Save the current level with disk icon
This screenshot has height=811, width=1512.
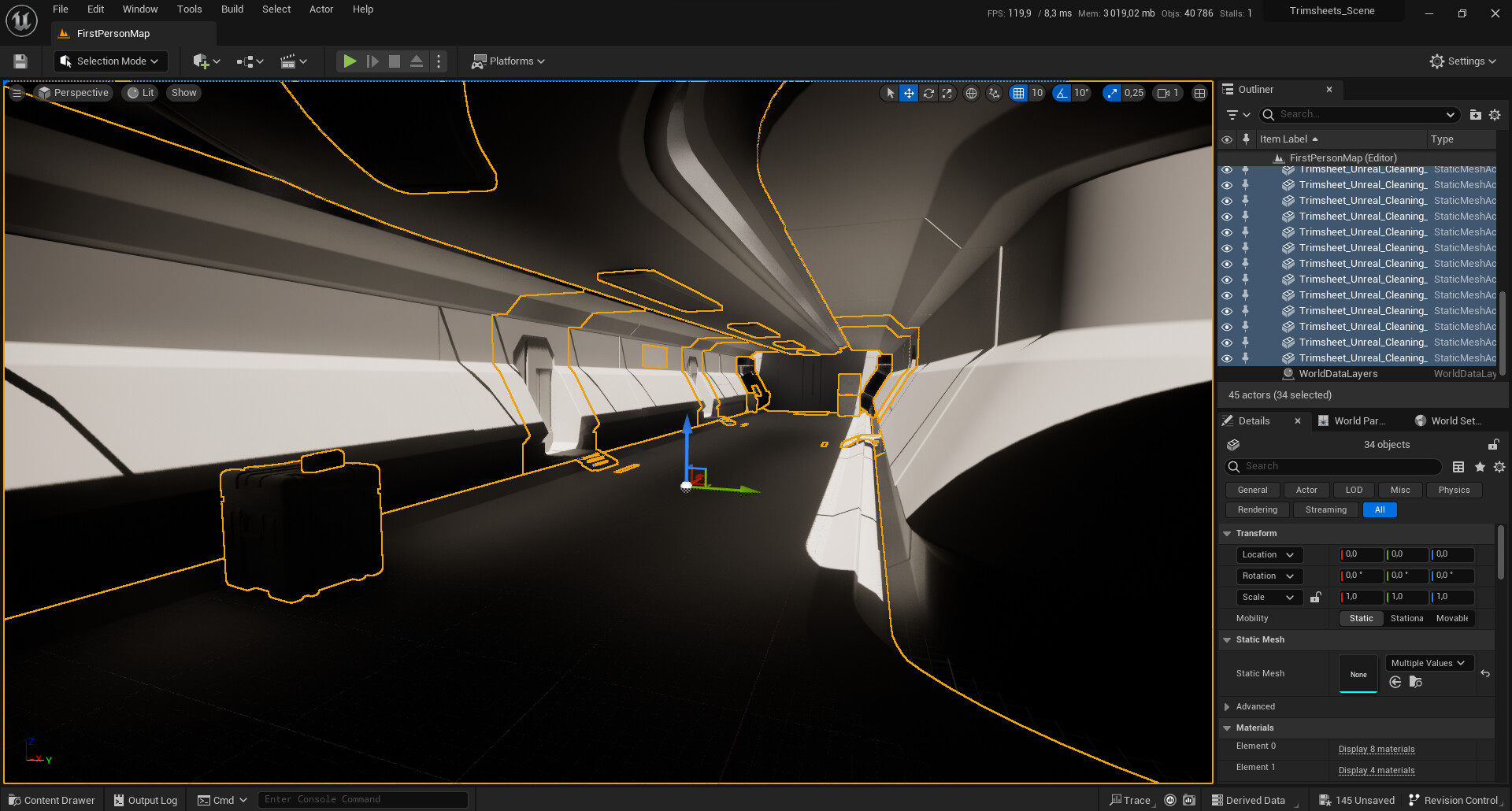pos(20,61)
